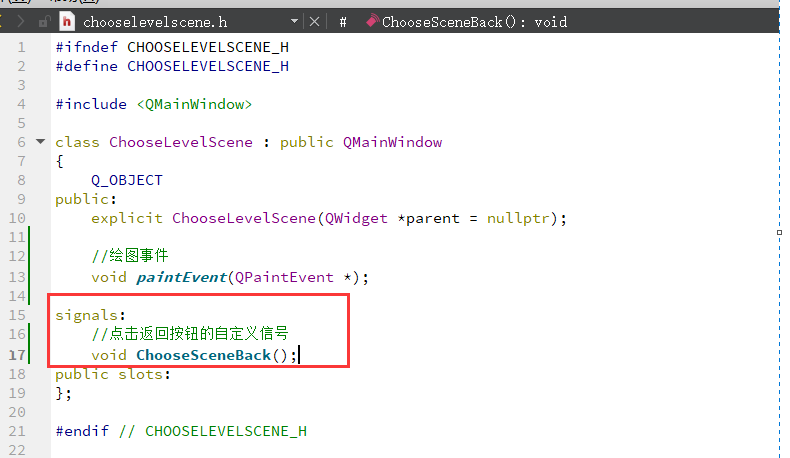Click QPaintEvent parameter type

[x=284, y=278]
